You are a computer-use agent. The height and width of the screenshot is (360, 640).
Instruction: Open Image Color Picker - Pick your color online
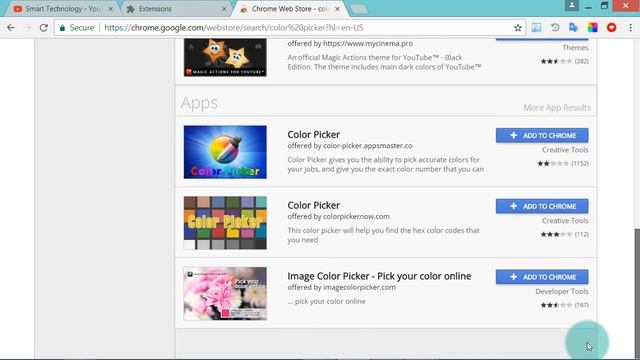379,276
